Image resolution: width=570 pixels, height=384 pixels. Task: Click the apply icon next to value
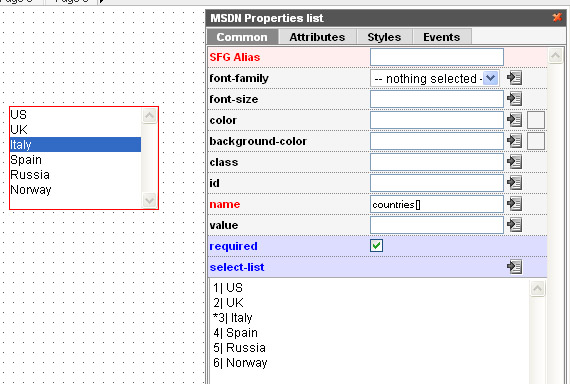515,225
